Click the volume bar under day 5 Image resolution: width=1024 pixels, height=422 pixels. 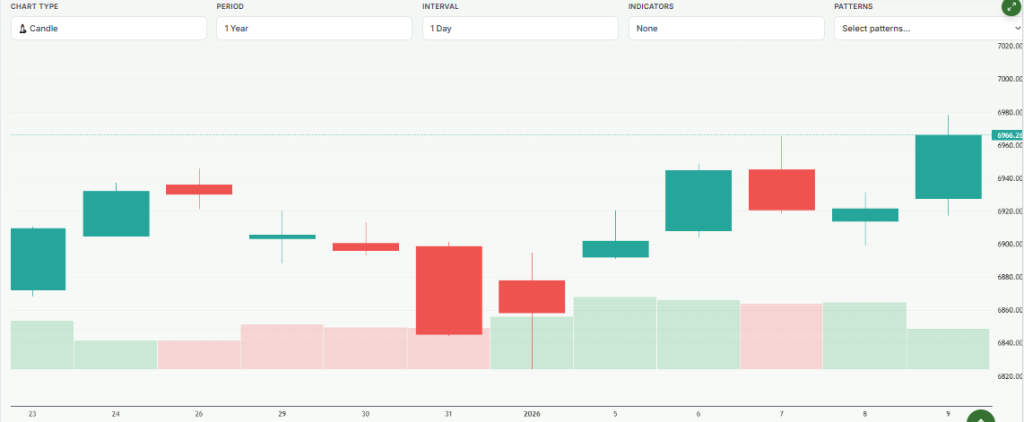pos(615,333)
